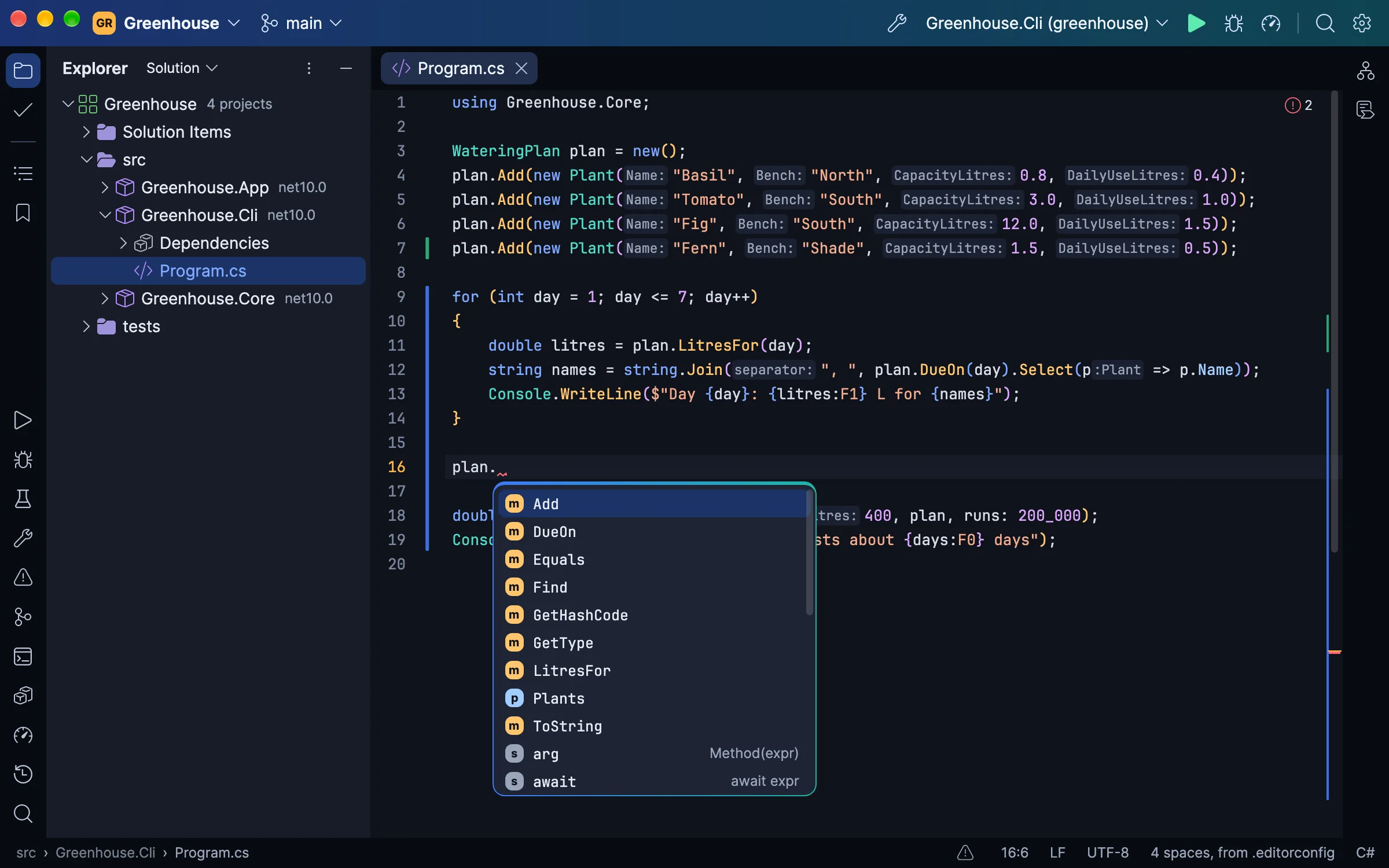Choose LitresFor from the completion list
The height and width of the screenshot is (868, 1389).
point(653,671)
